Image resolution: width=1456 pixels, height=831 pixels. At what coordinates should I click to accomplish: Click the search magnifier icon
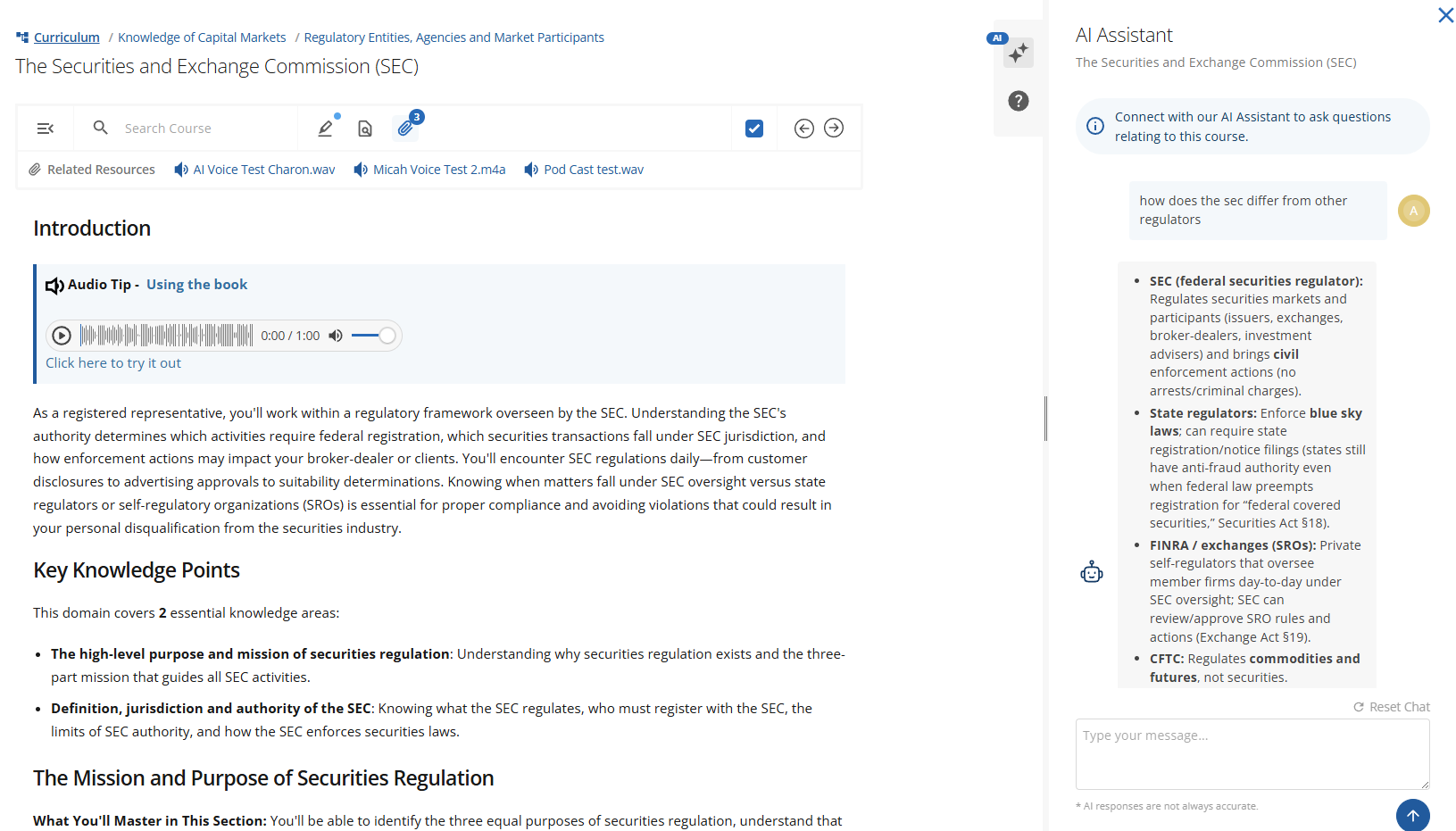click(101, 128)
